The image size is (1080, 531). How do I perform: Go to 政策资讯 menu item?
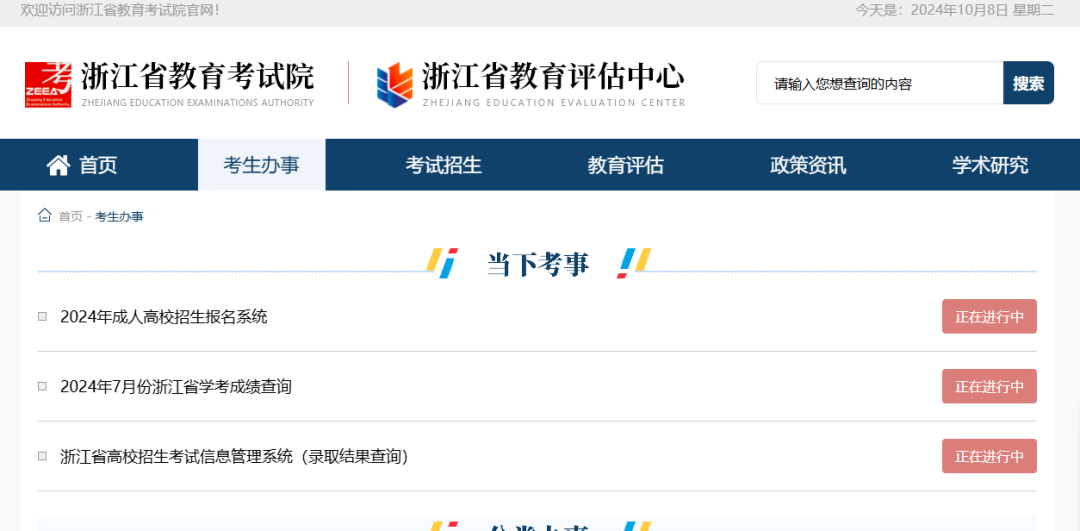(x=808, y=165)
